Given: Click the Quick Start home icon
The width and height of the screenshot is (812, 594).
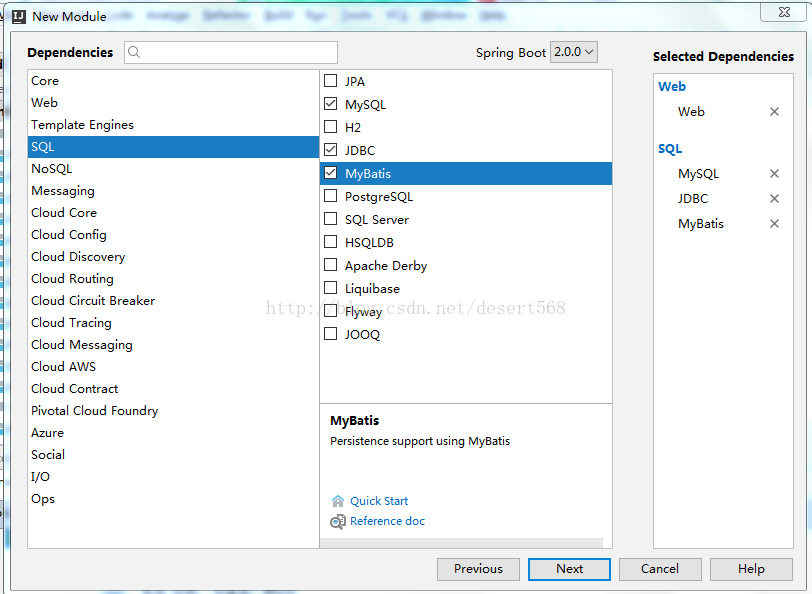Looking at the screenshot, I should click(x=338, y=501).
